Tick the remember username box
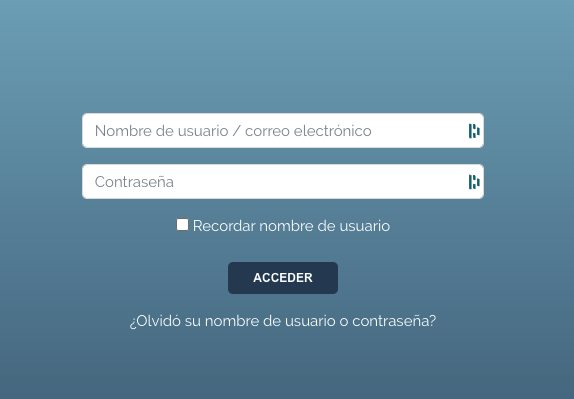Screen dimensions: 574x399 pyautogui.click(x=182, y=225)
